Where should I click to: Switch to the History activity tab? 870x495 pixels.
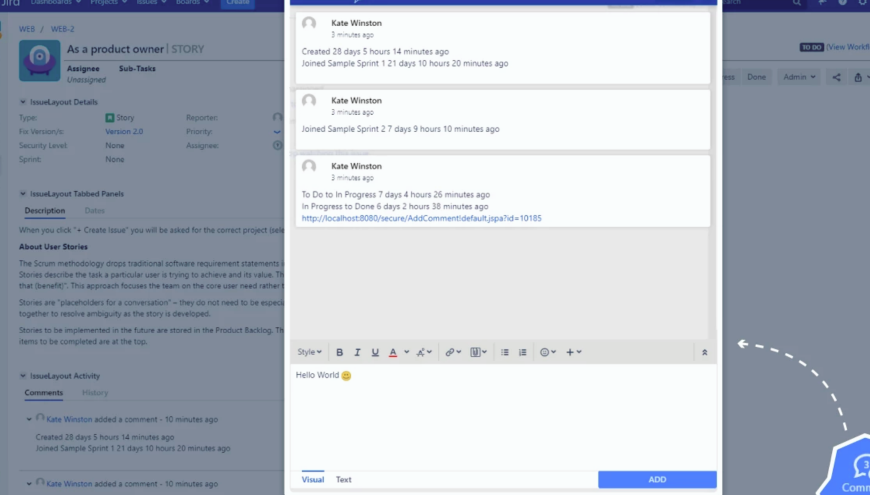pos(95,393)
